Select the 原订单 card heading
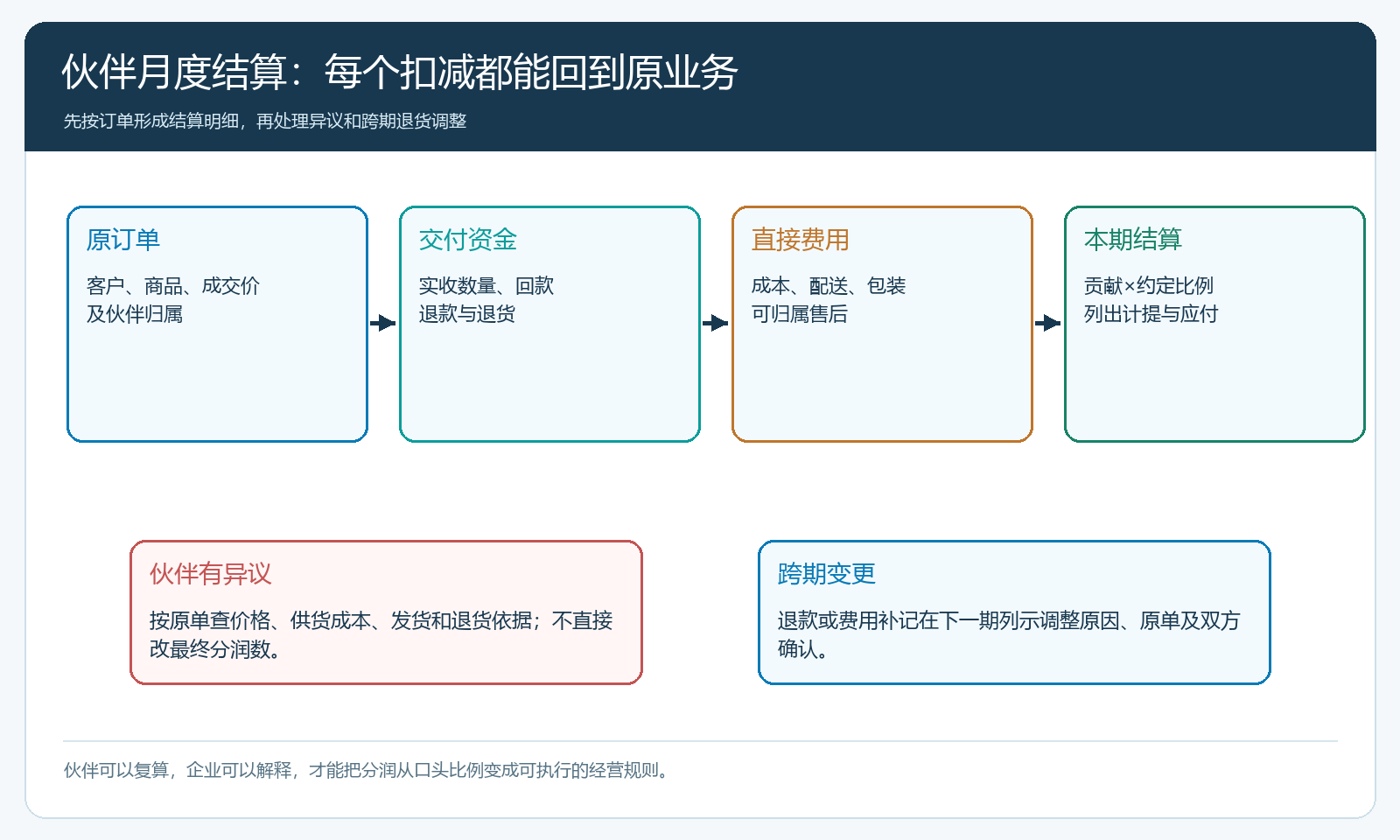This screenshot has height=840, width=1400. pos(123,240)
